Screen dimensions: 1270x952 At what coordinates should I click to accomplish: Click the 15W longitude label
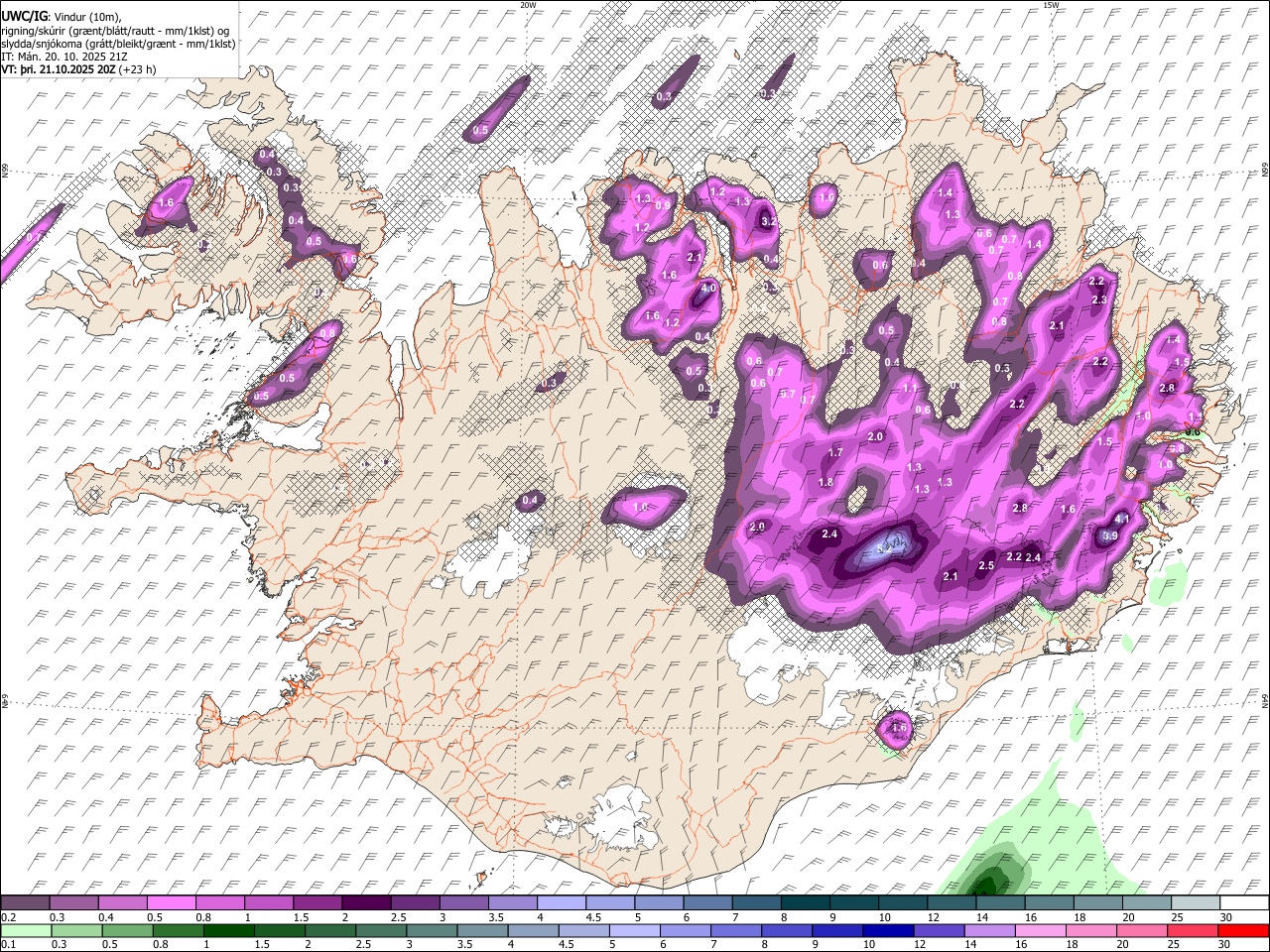1051,5
